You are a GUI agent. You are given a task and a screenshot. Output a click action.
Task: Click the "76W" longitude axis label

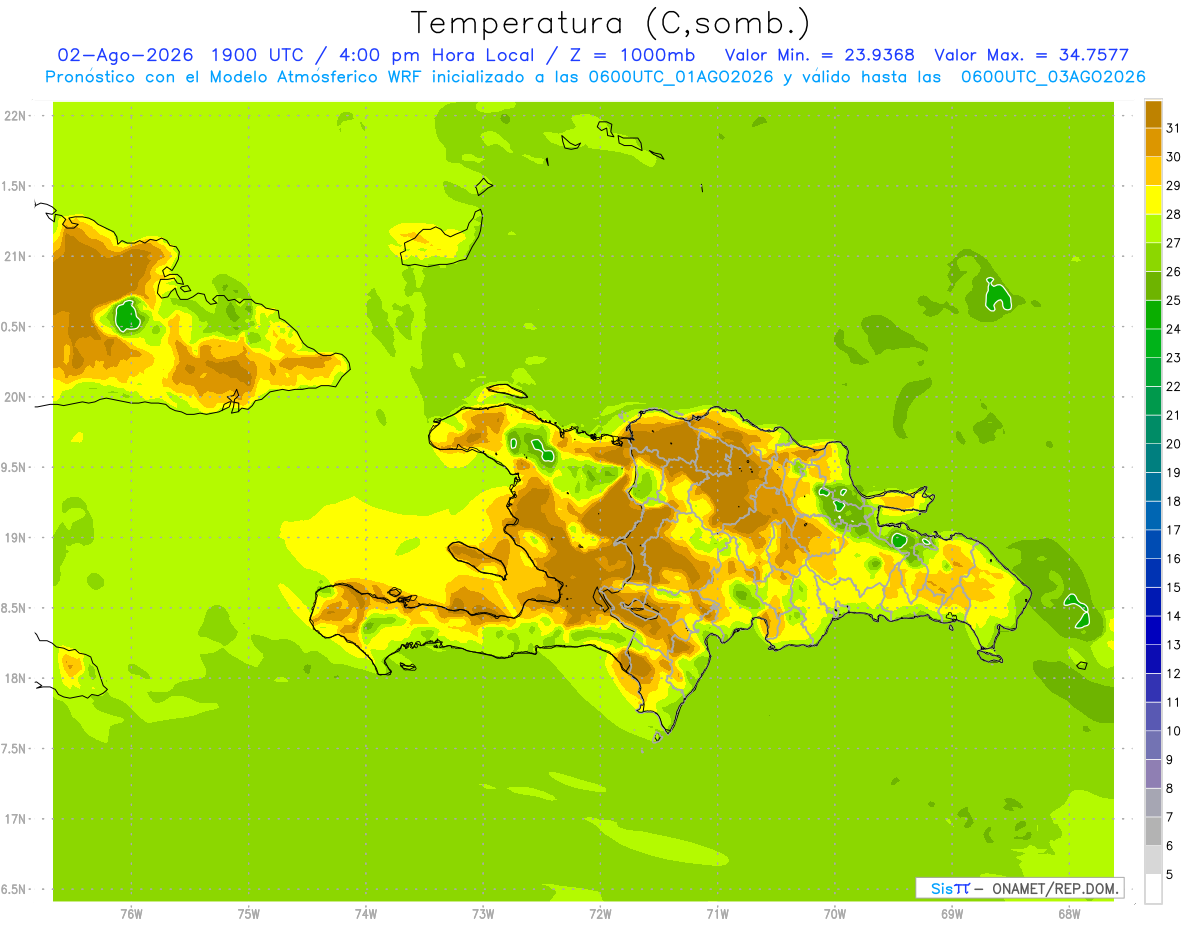coord(131,913)
